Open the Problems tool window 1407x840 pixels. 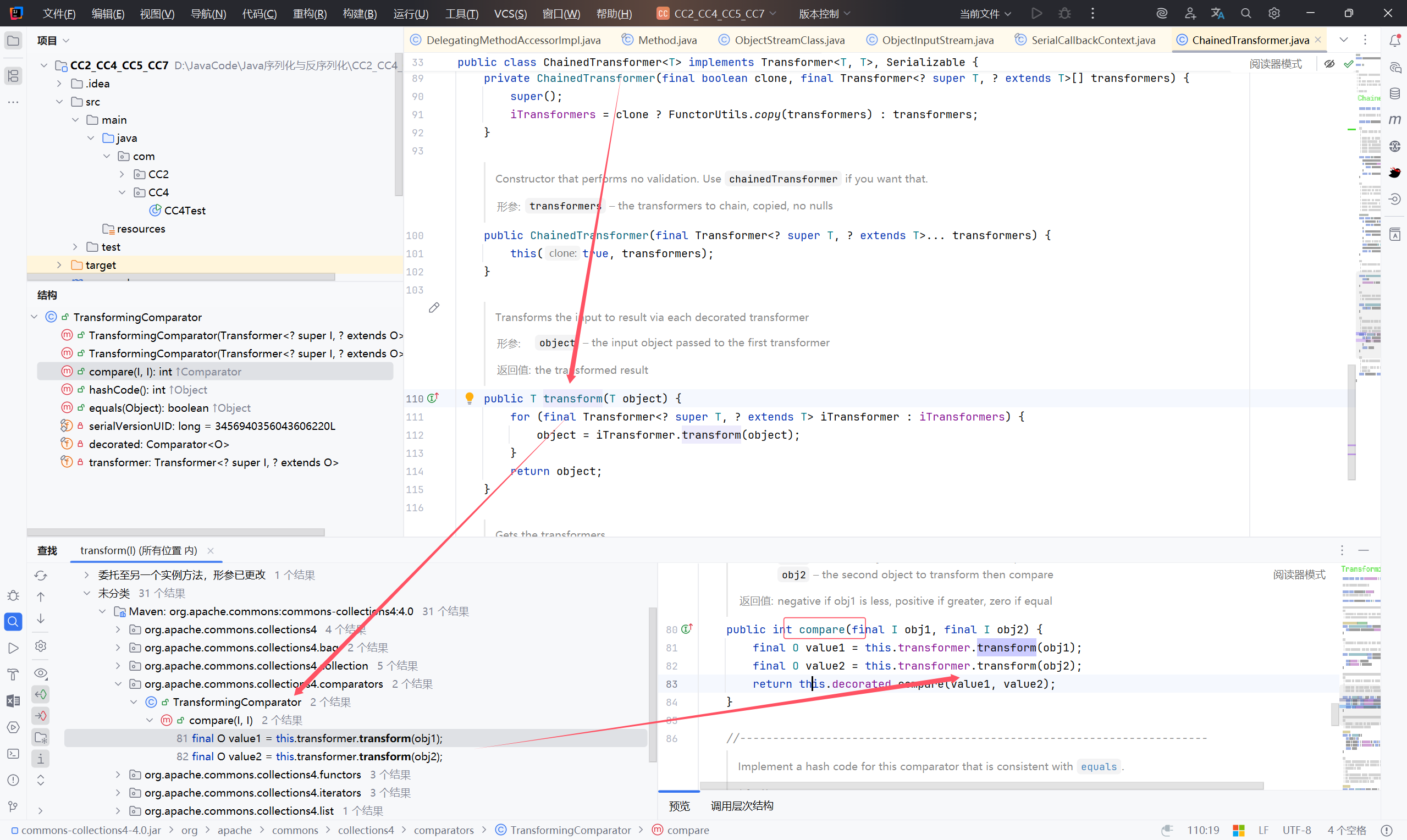click(x=13, y=780)
